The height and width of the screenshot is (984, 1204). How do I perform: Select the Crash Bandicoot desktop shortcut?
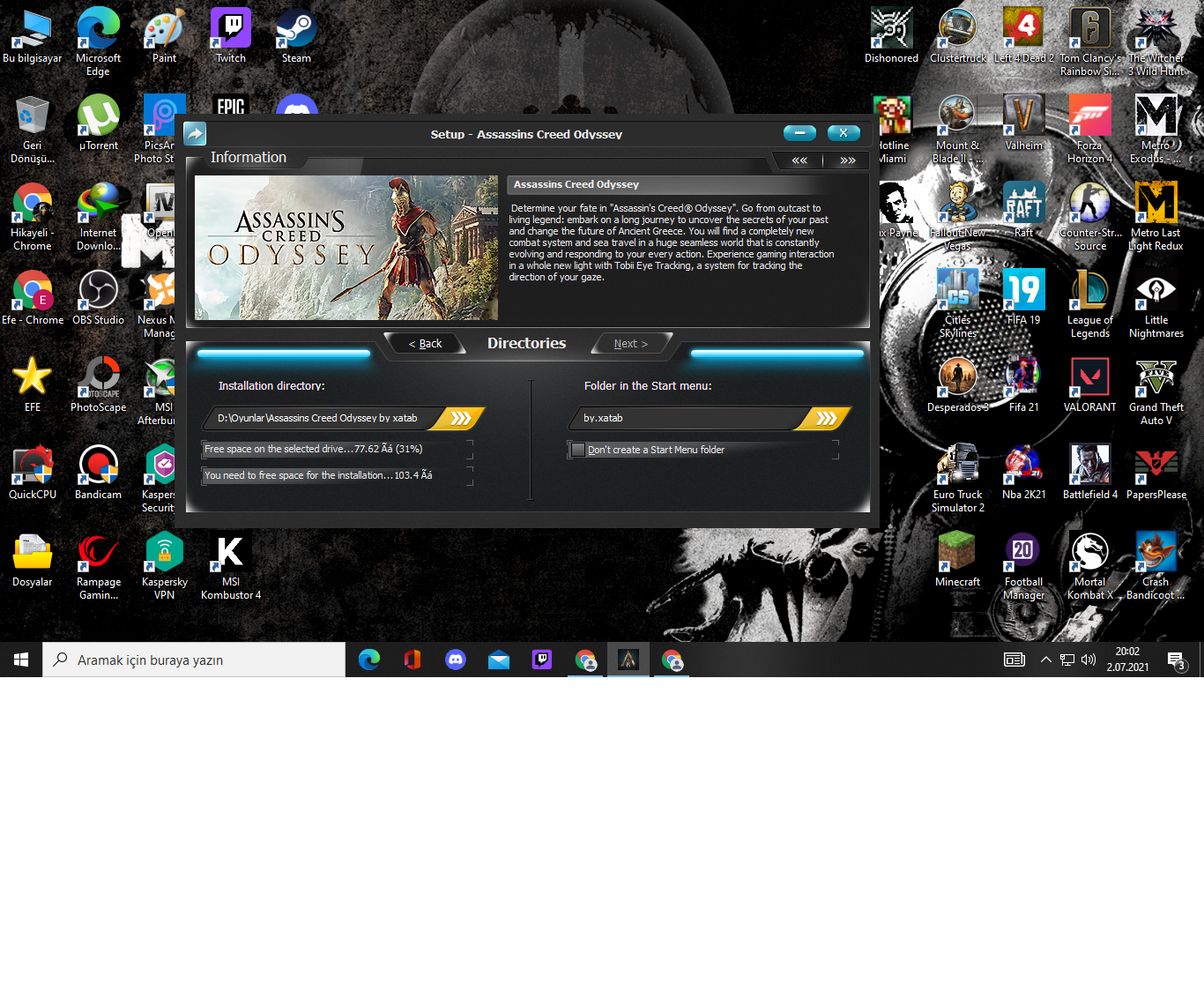coord(1156,566)
